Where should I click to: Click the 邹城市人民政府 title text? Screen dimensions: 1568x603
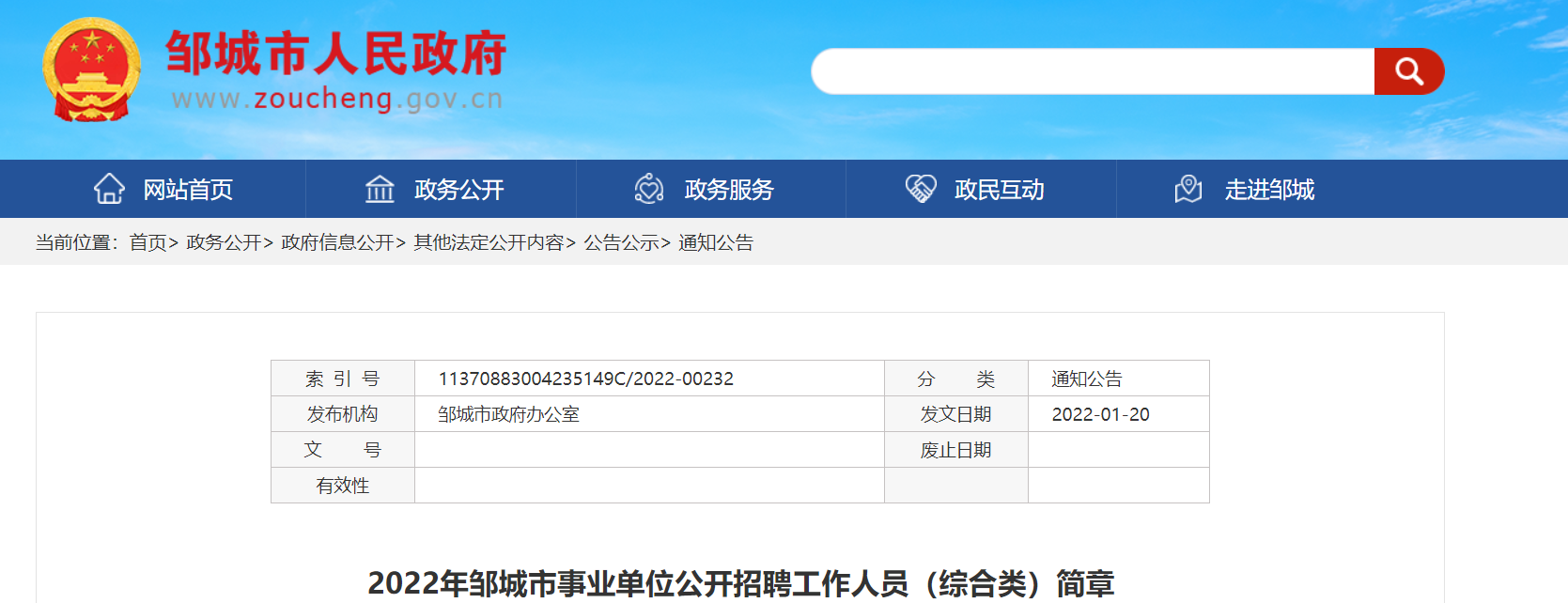tap(336, 54)
